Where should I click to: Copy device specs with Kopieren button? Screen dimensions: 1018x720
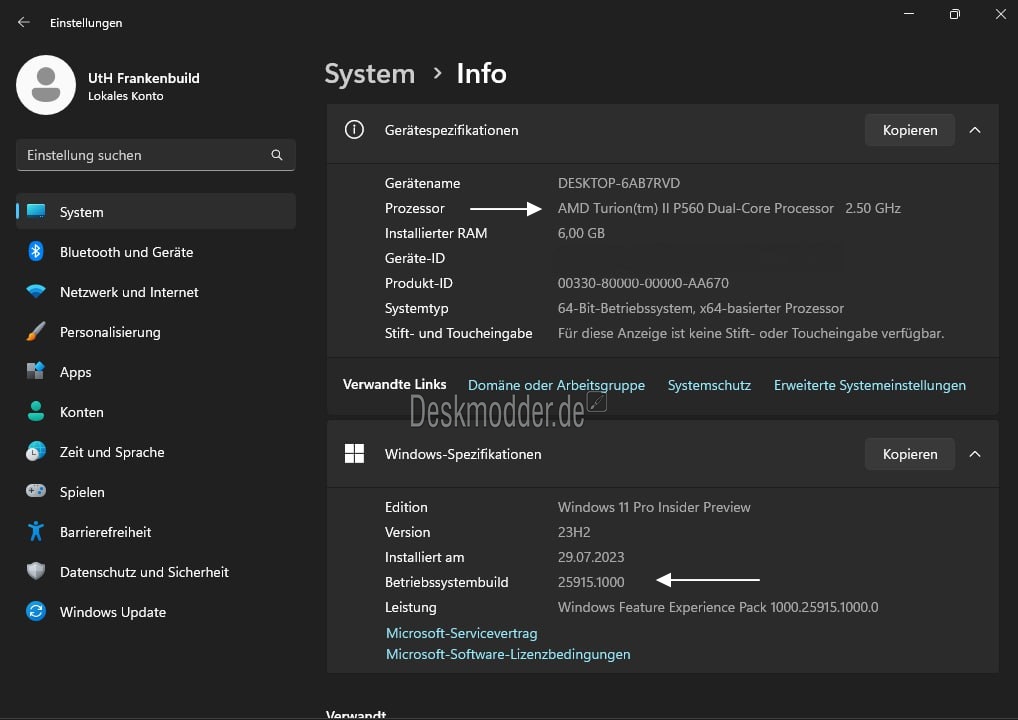click(x=909, y=130)
